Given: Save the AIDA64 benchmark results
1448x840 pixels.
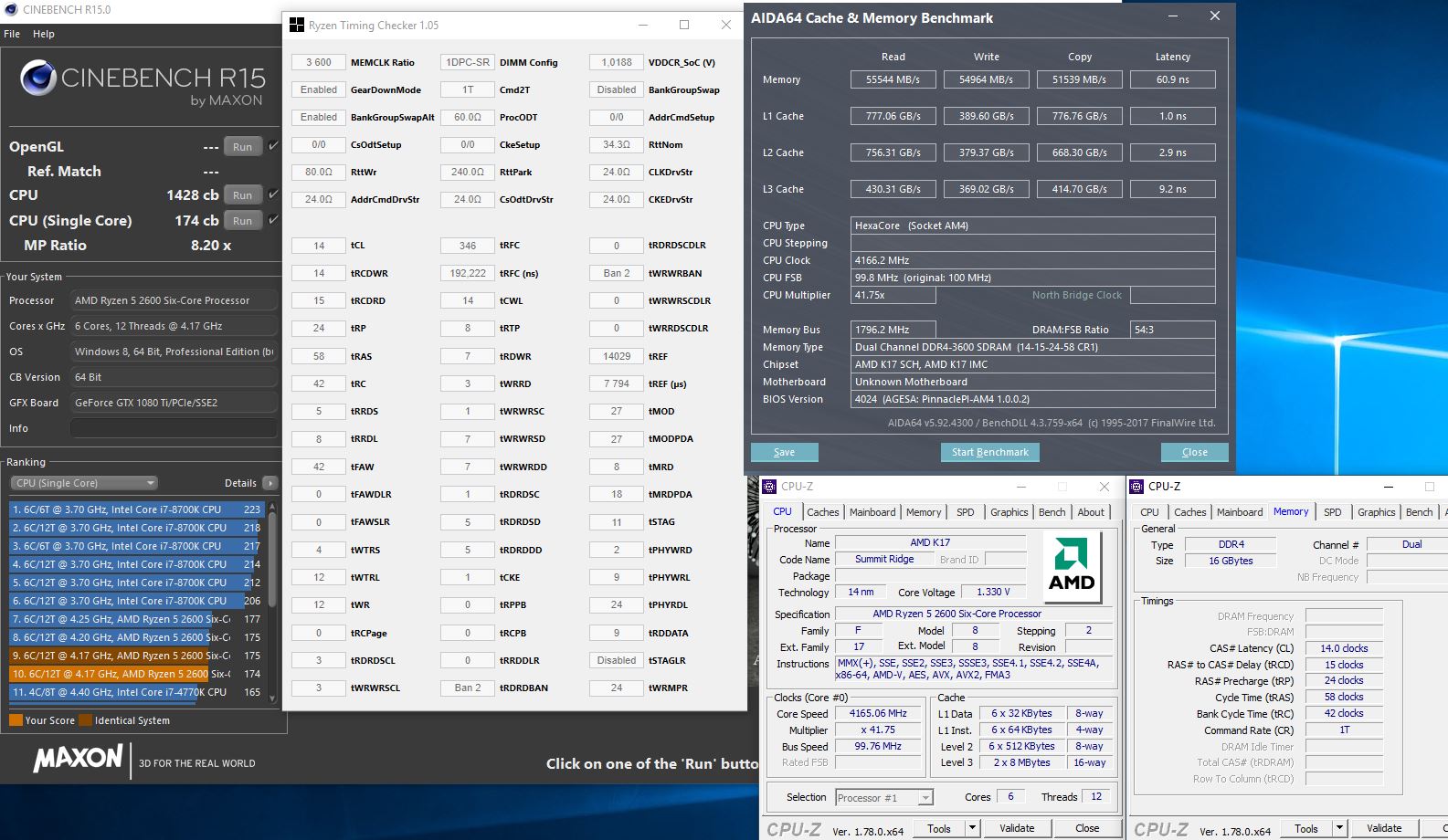Looking at the screenshot, I should click(x=784, y=452).
